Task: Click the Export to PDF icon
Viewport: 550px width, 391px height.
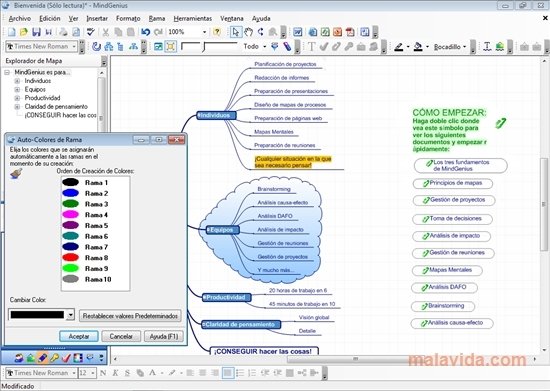Action: pos(350,32)
